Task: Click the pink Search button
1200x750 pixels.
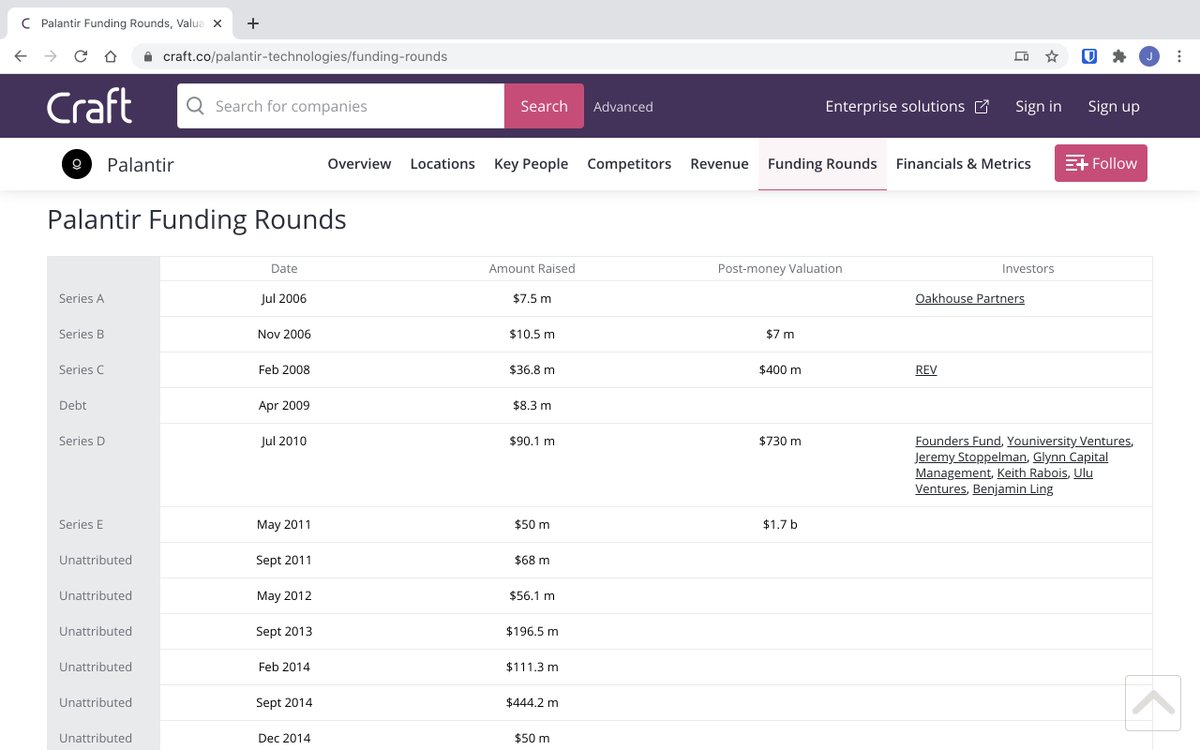Action: pyautogui.click(x=544, y=106)
